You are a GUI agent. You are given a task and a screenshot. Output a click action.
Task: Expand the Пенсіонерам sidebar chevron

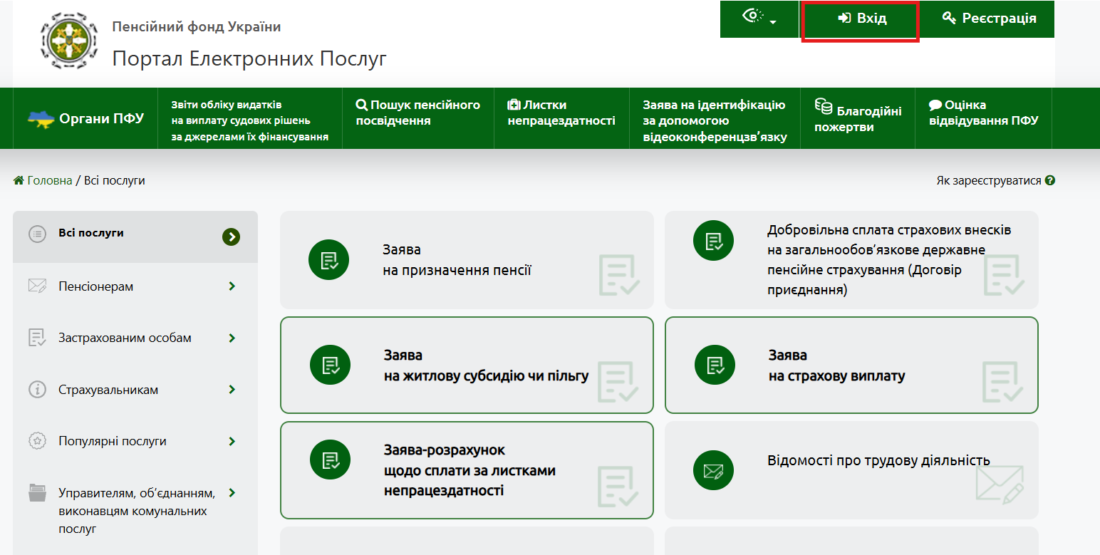tap(232, 287)
